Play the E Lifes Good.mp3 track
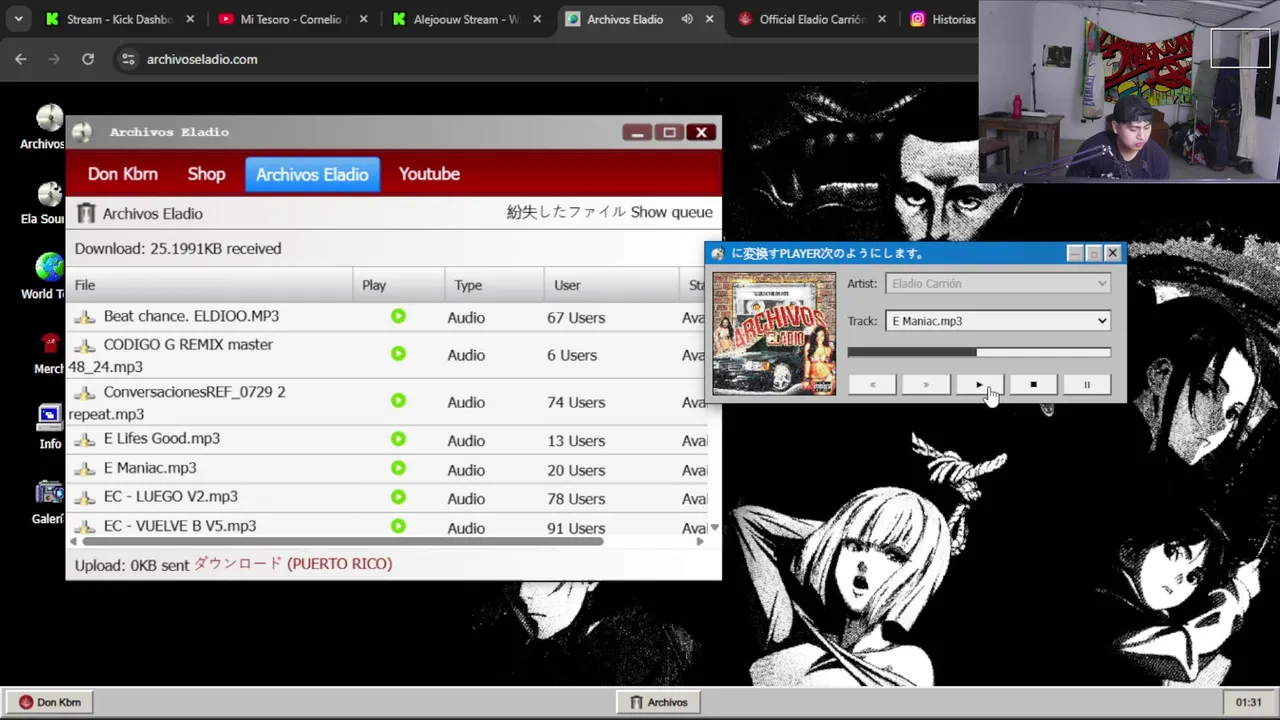Image resolution: width=1280 pixels, height=720 pixels. [x=398, y=439]
